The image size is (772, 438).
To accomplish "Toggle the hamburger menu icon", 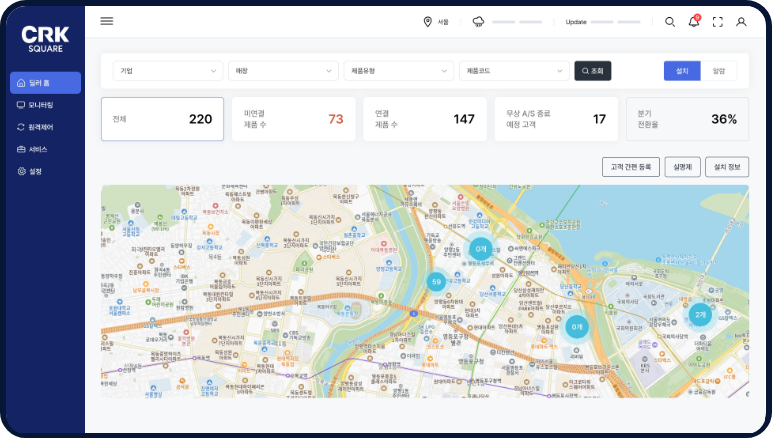I will coord(107,21).
